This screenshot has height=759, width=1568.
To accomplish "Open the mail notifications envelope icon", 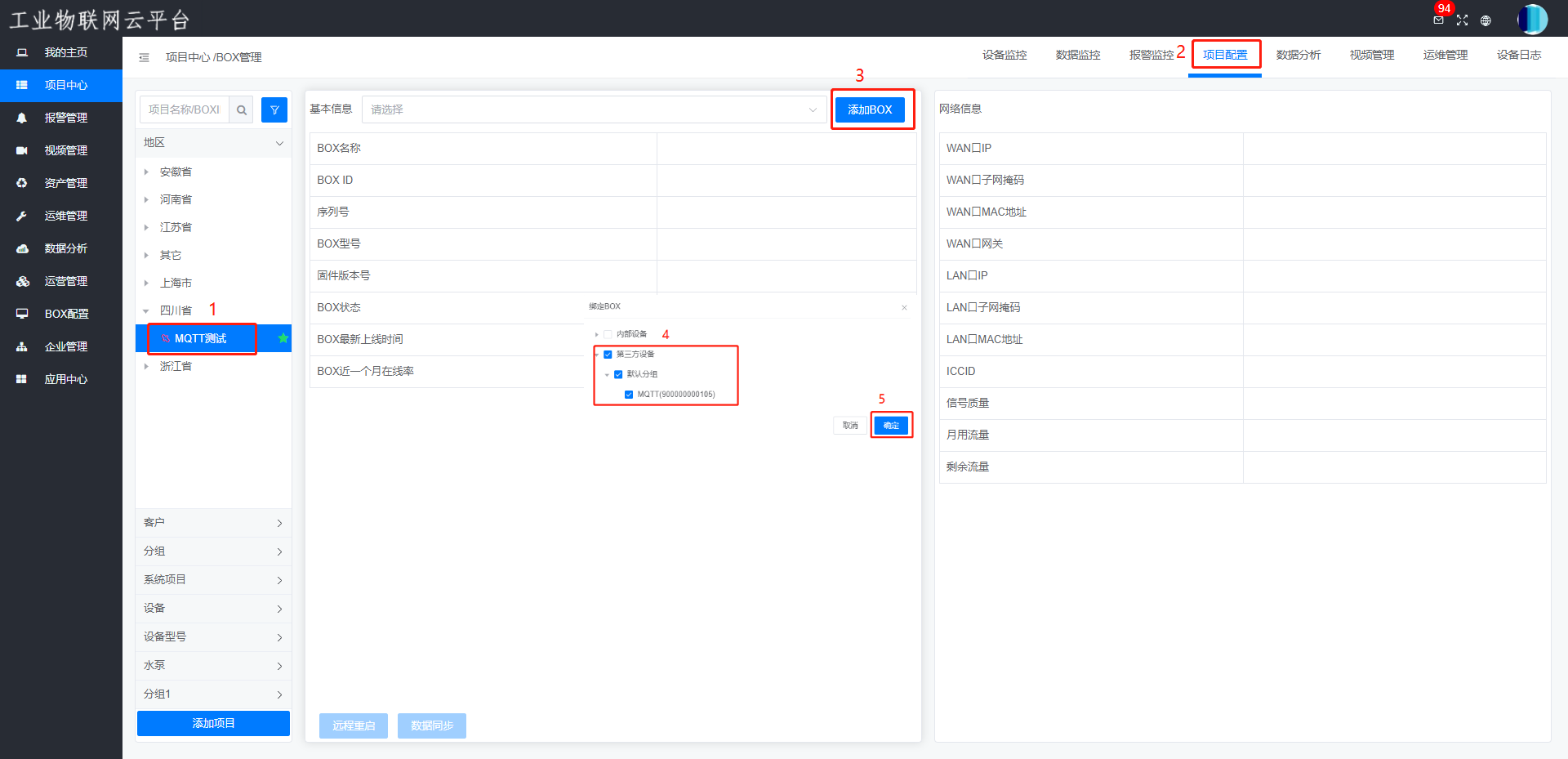I will coord(1438,20).
